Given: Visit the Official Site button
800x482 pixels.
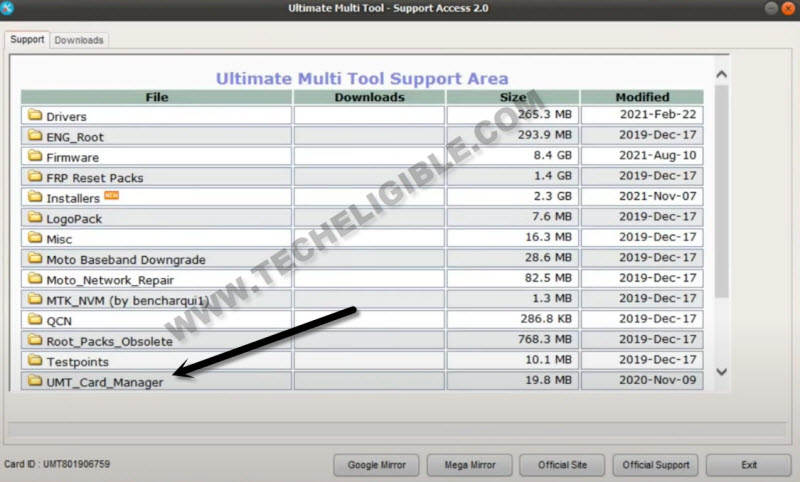Looking at the screenshot, I should tap(562, 465).
